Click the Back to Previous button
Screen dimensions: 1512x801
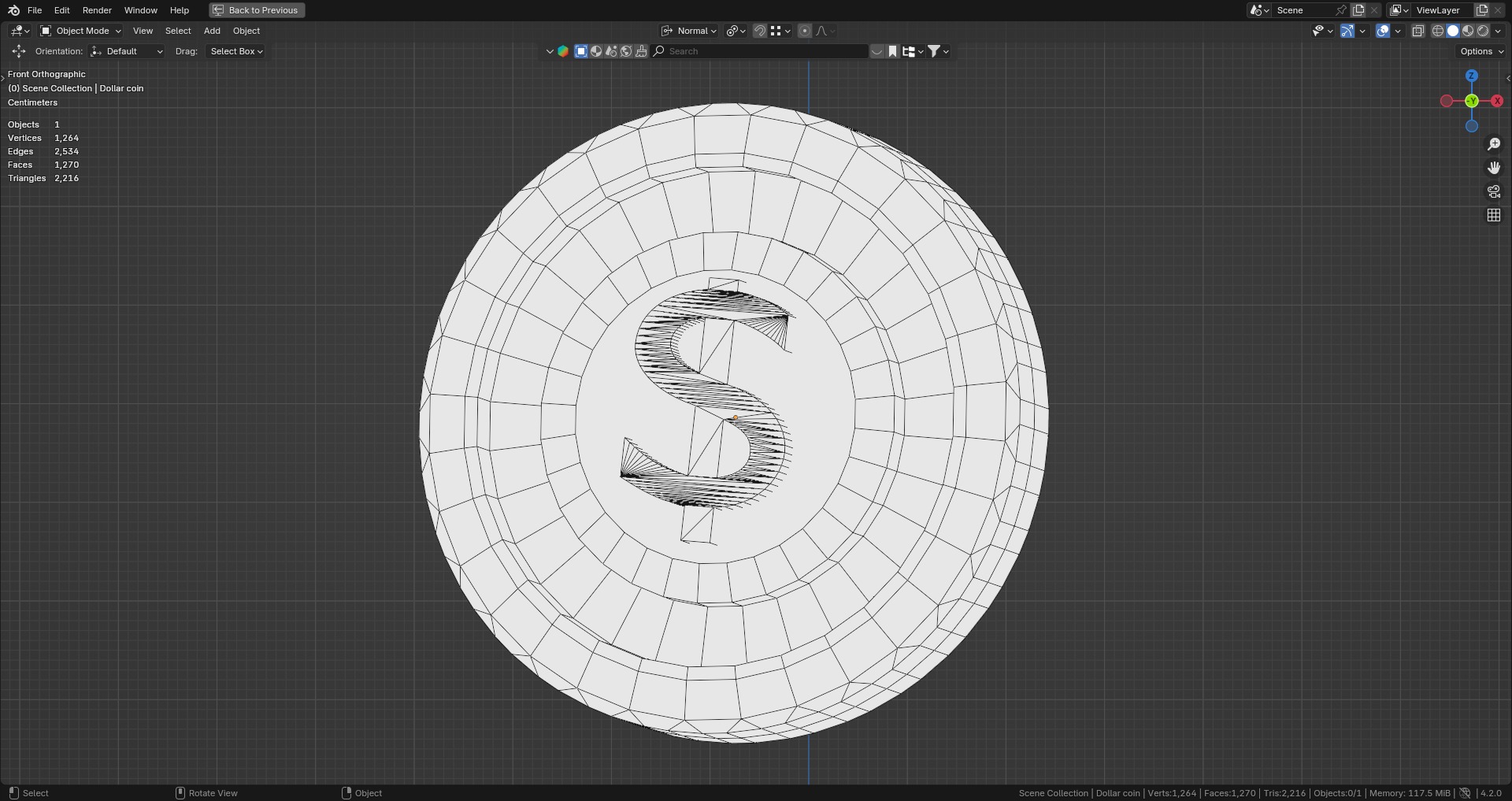click(x=257, y=10)
